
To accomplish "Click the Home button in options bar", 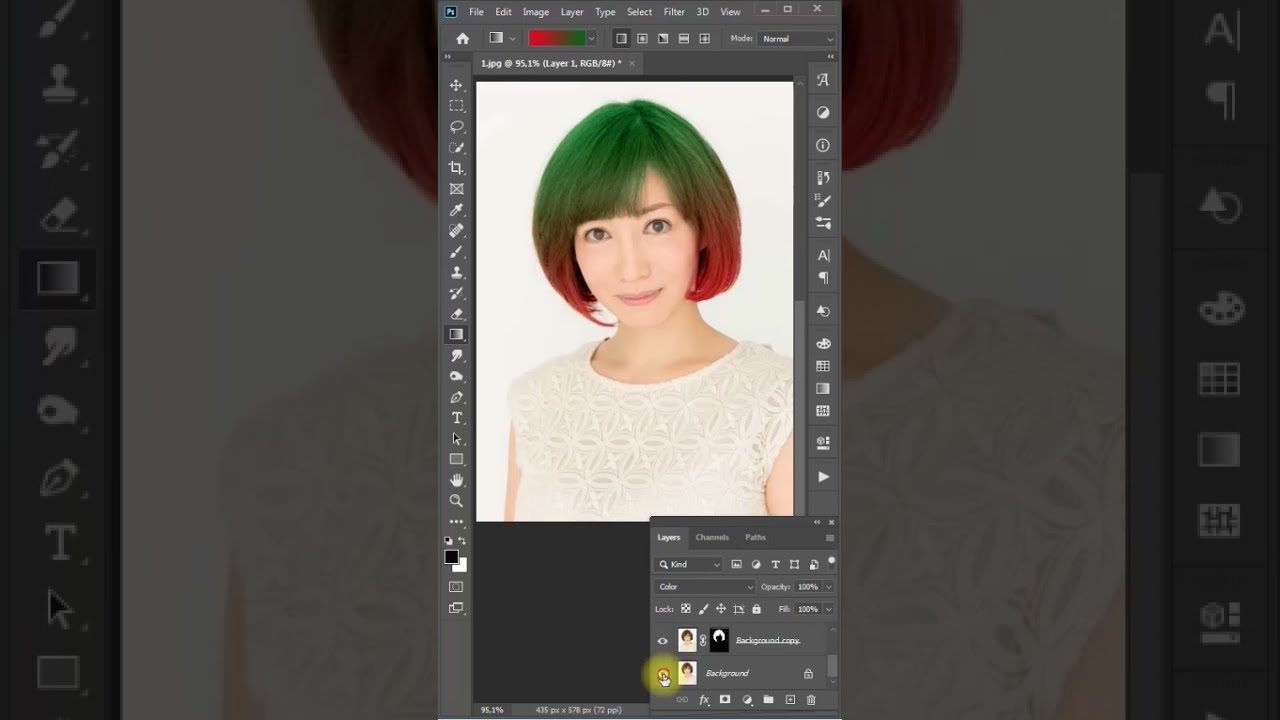I will pyautogui.click(x=462, y=39).
